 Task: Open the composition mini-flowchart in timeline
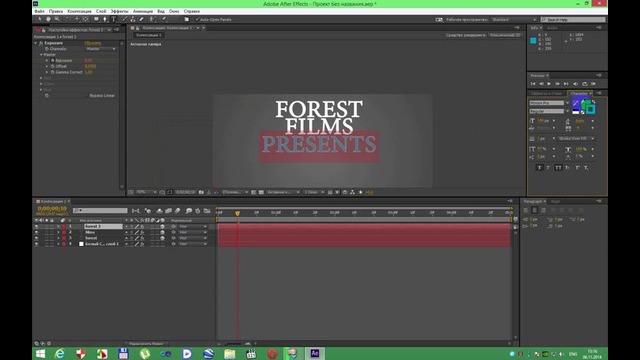point(136,211)
